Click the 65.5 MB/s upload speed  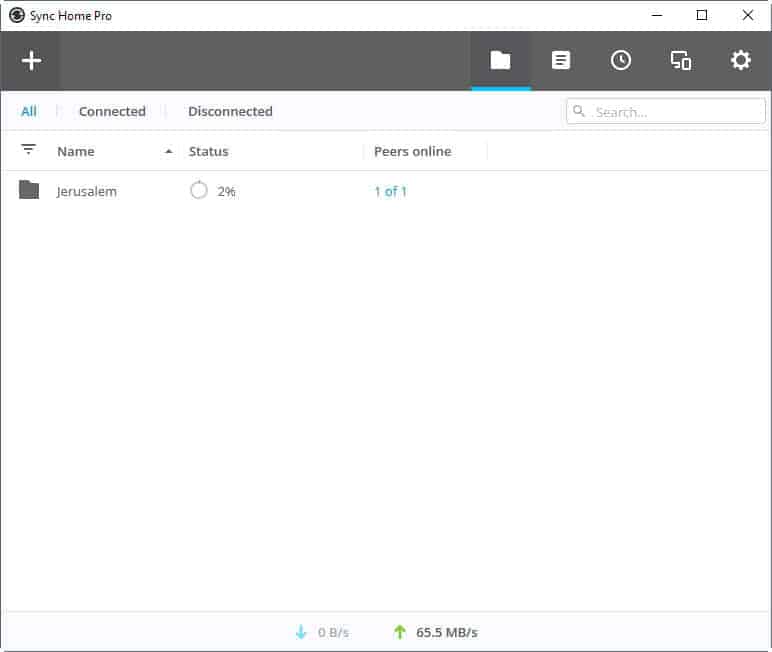pos(447,632)
